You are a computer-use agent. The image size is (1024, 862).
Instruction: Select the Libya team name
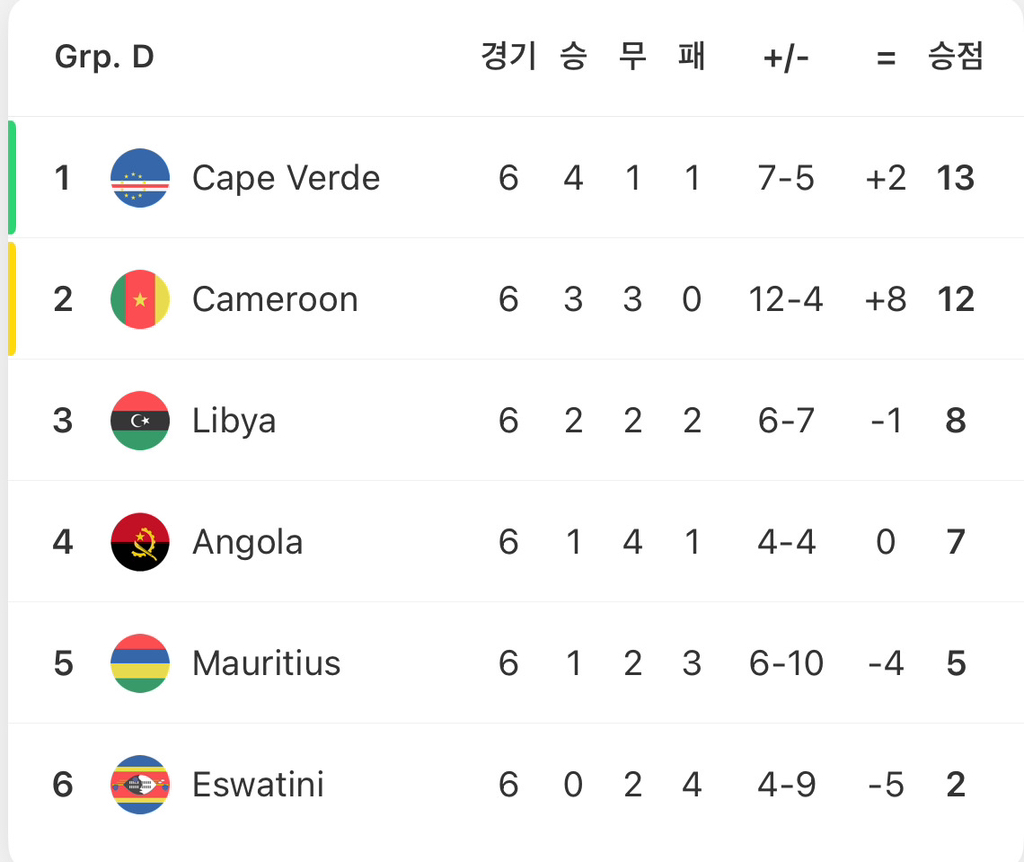click(x=234, y=421)
